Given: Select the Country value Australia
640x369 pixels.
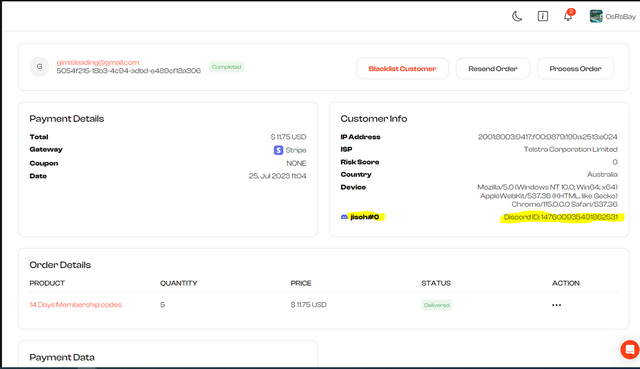Looking at the screenshot, I should tap(602, 174).
